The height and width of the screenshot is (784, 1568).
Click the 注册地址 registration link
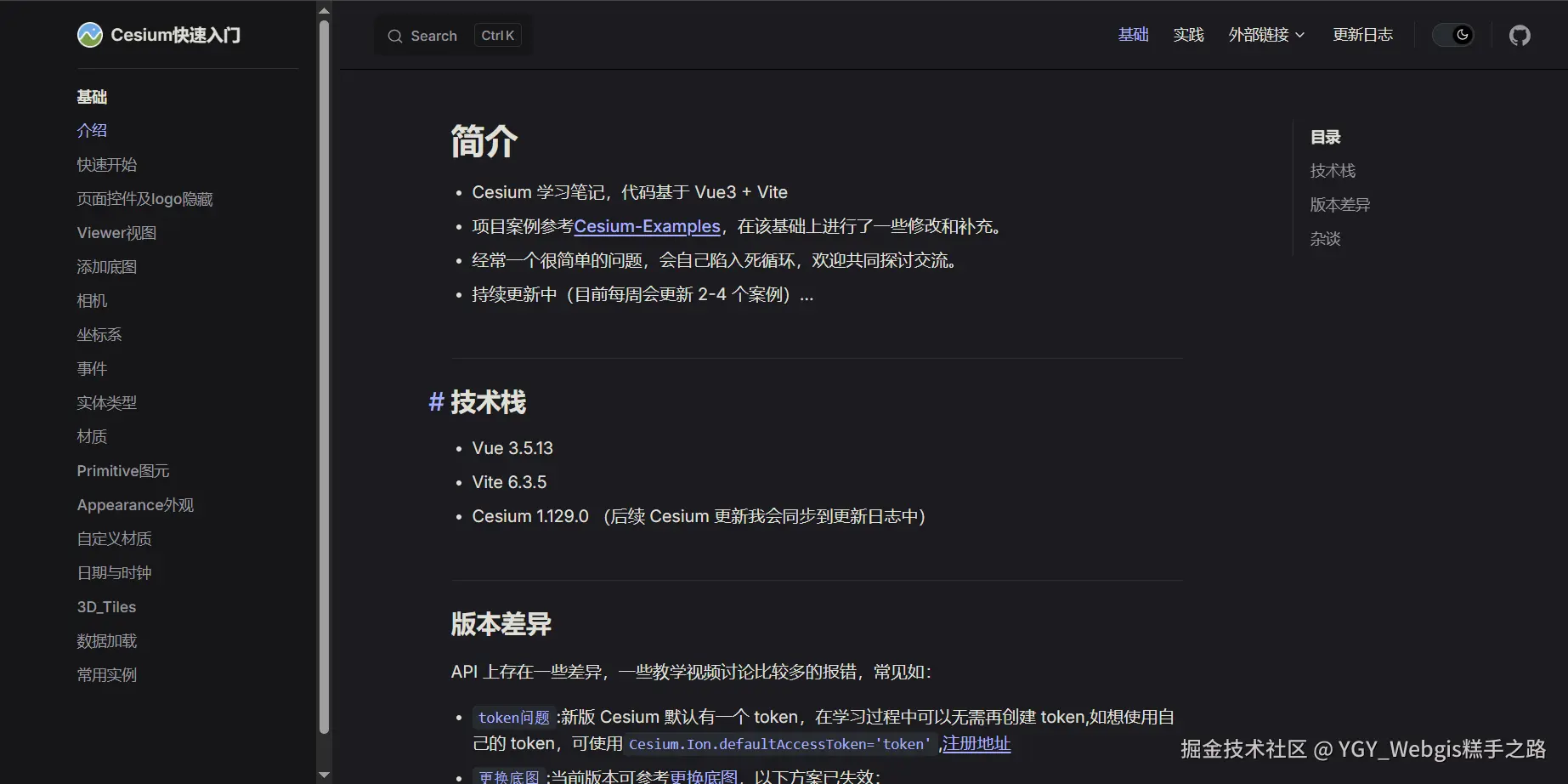[x=976, y=743]
